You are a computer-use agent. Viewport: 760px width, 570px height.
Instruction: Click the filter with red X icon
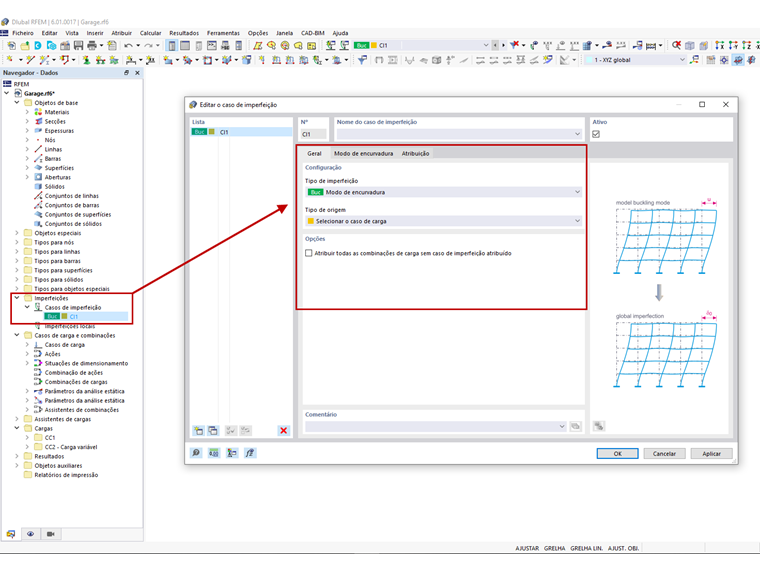(515, 45)
